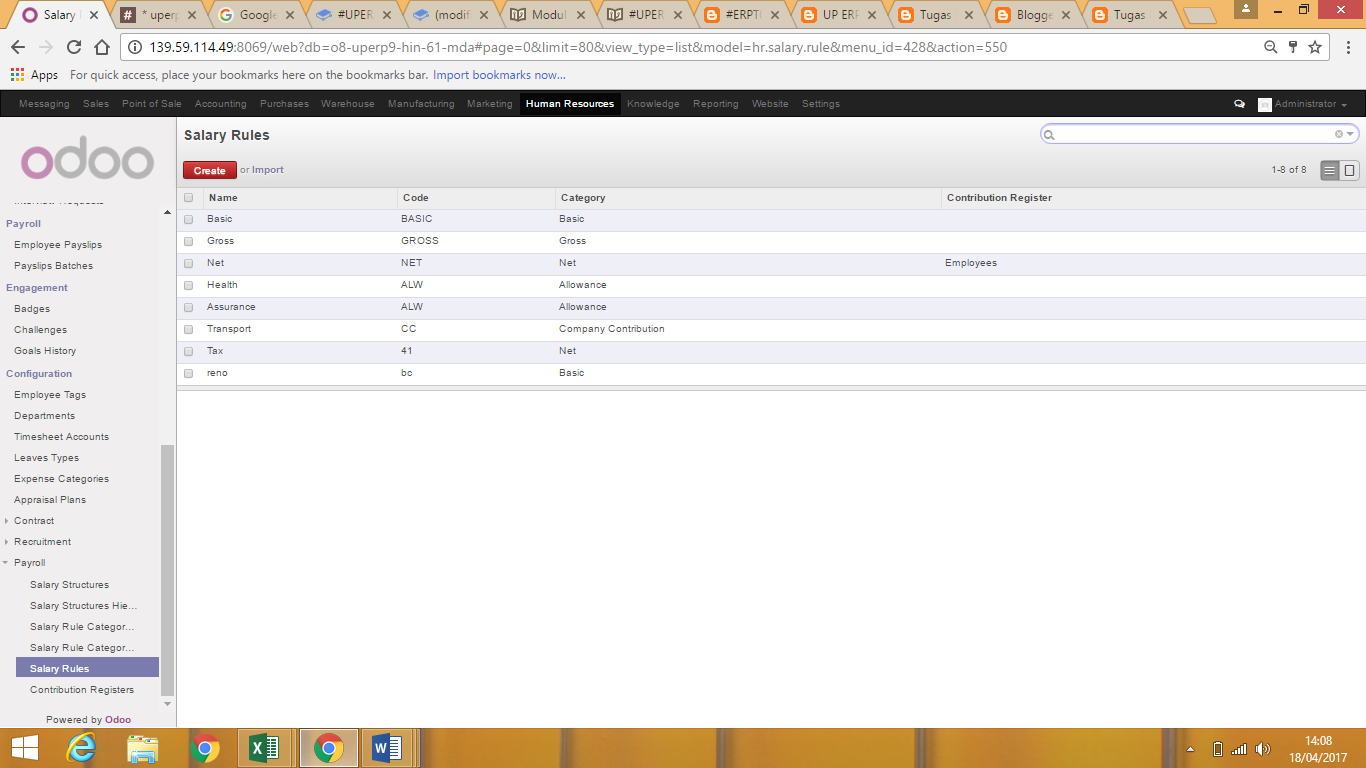Screen dimensions: 1366x768
Task: Open Import bookmarks now link
Action: [499, 75]
